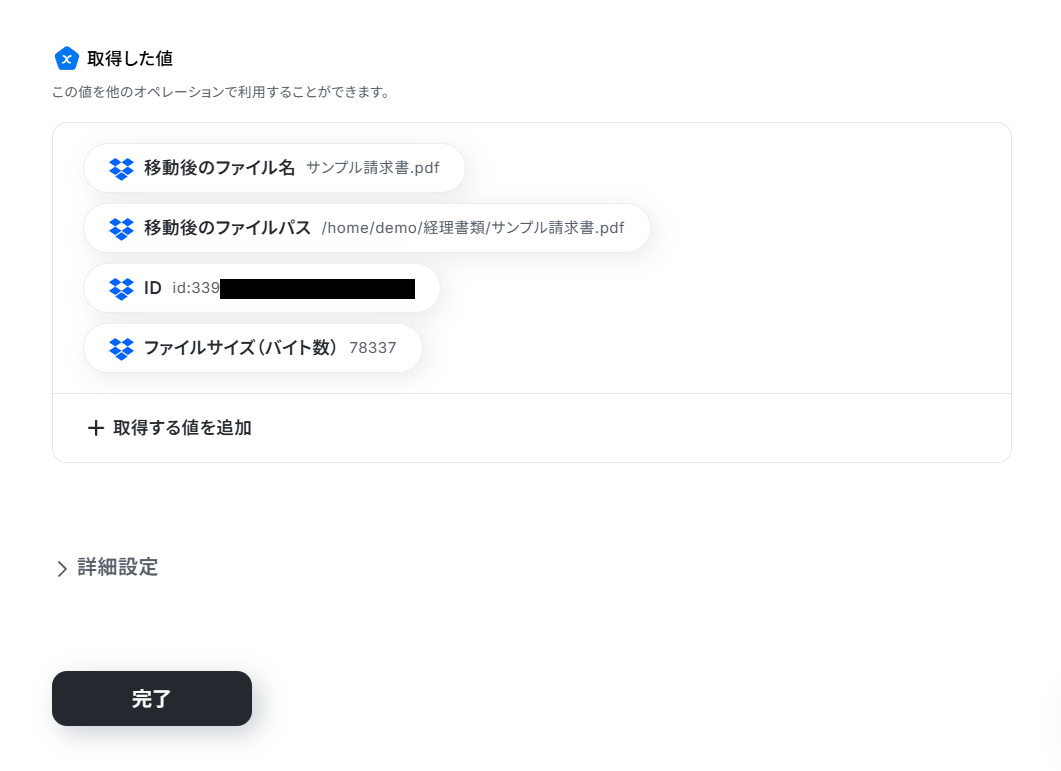The width and height of the screenshot is (1061, 771).
Task: Select the 移動後のファイル名 value chip
Action: (x=274, y=168)
